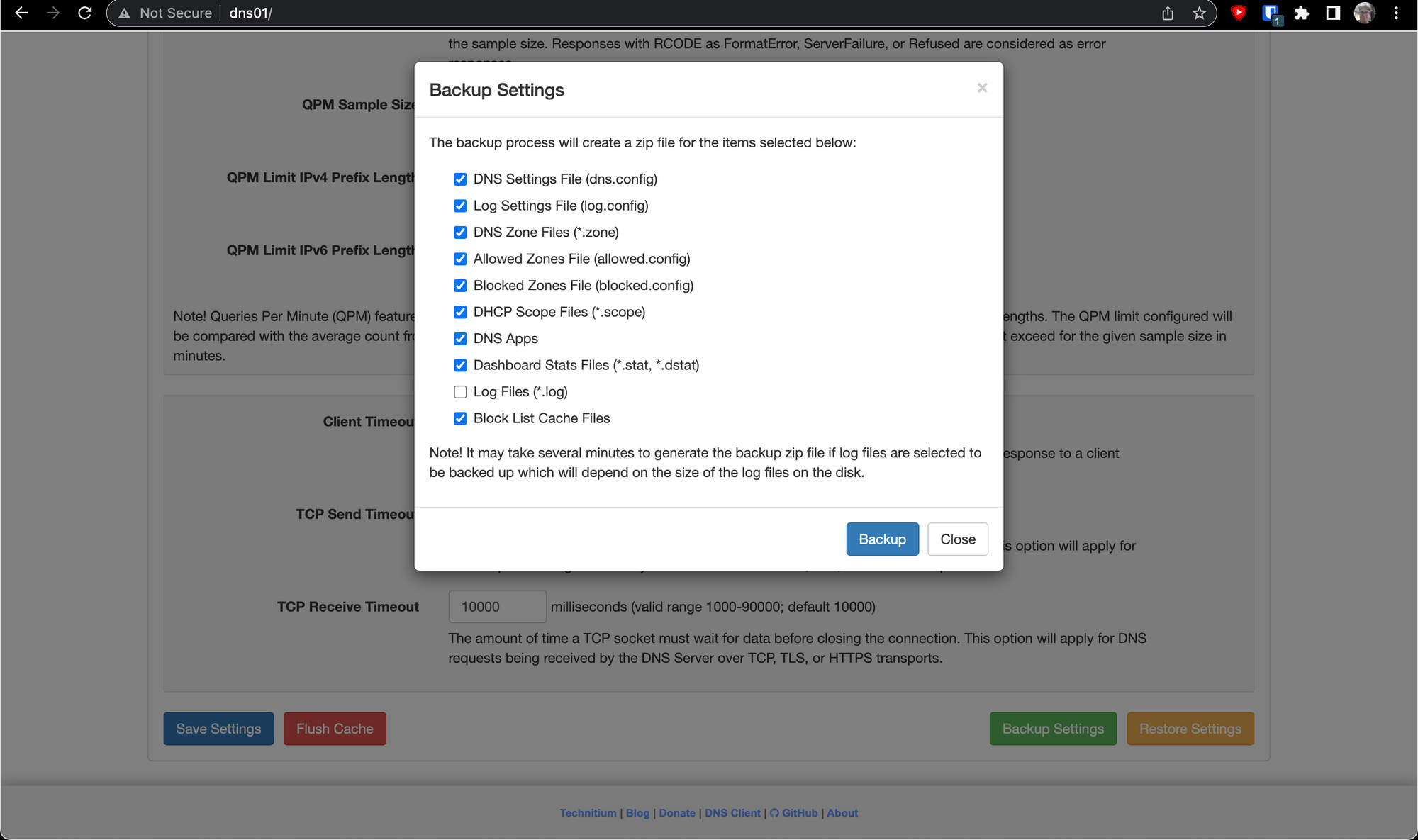Uncheck DHCP Scope Files option

point(460,312)
